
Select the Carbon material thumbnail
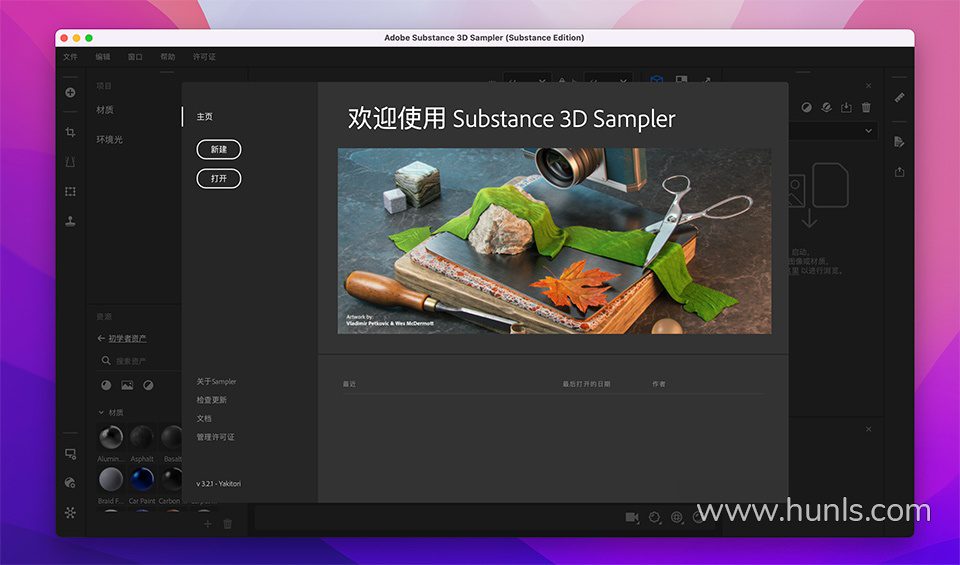(171, 479)
